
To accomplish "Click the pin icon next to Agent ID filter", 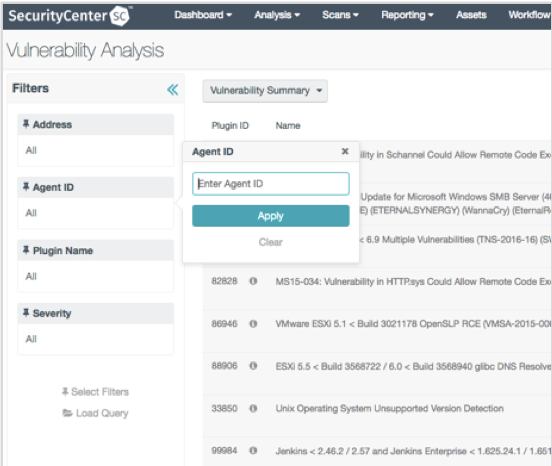I will click(x=26, y=187).
